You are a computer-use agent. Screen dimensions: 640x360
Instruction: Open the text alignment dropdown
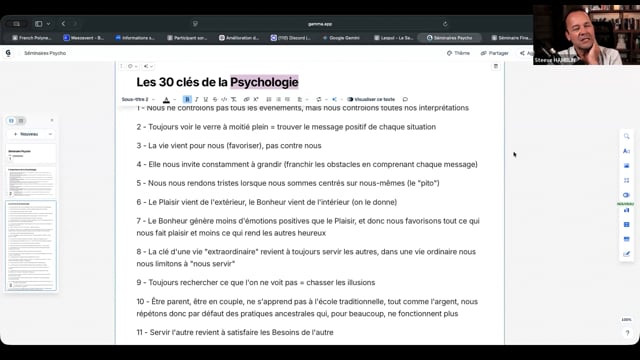pyautogui.click(x=302, y=99)
